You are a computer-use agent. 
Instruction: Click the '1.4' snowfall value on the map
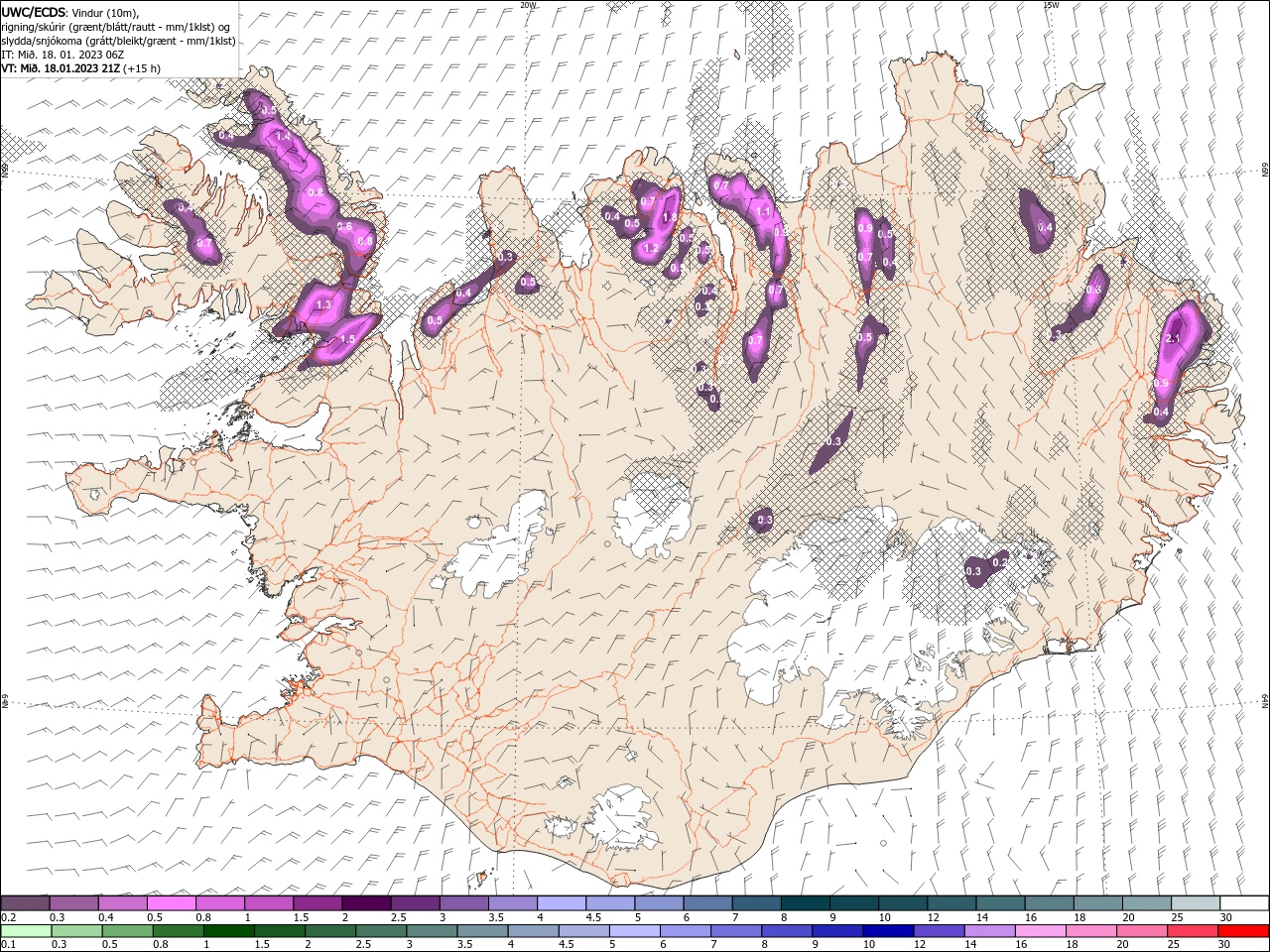coord(283,137)
